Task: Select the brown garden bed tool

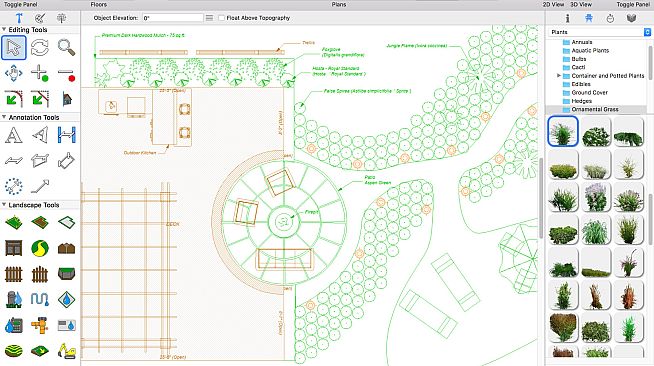Action: point(40,222)
